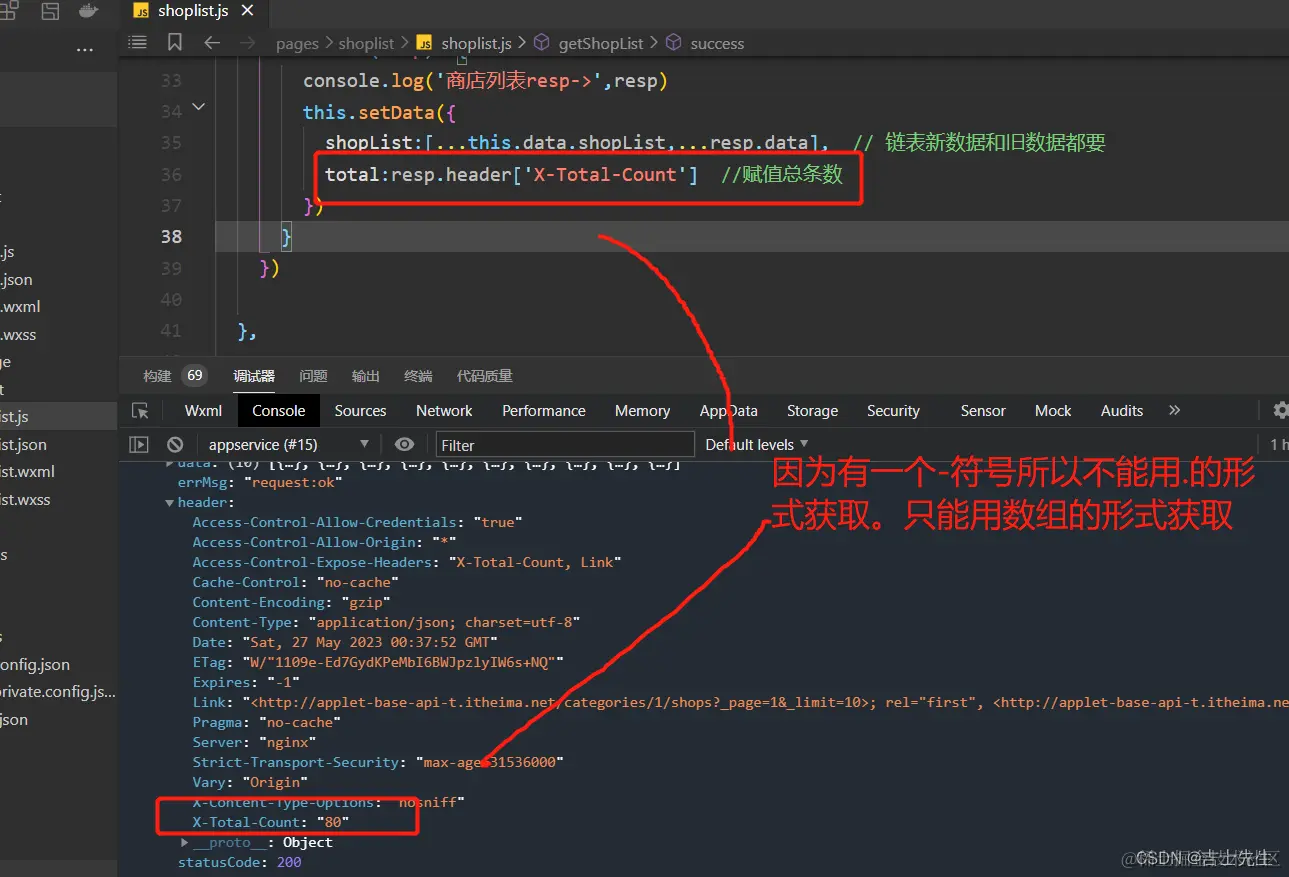Close the shoplist.js editor tab

click(x=247, y=11)
